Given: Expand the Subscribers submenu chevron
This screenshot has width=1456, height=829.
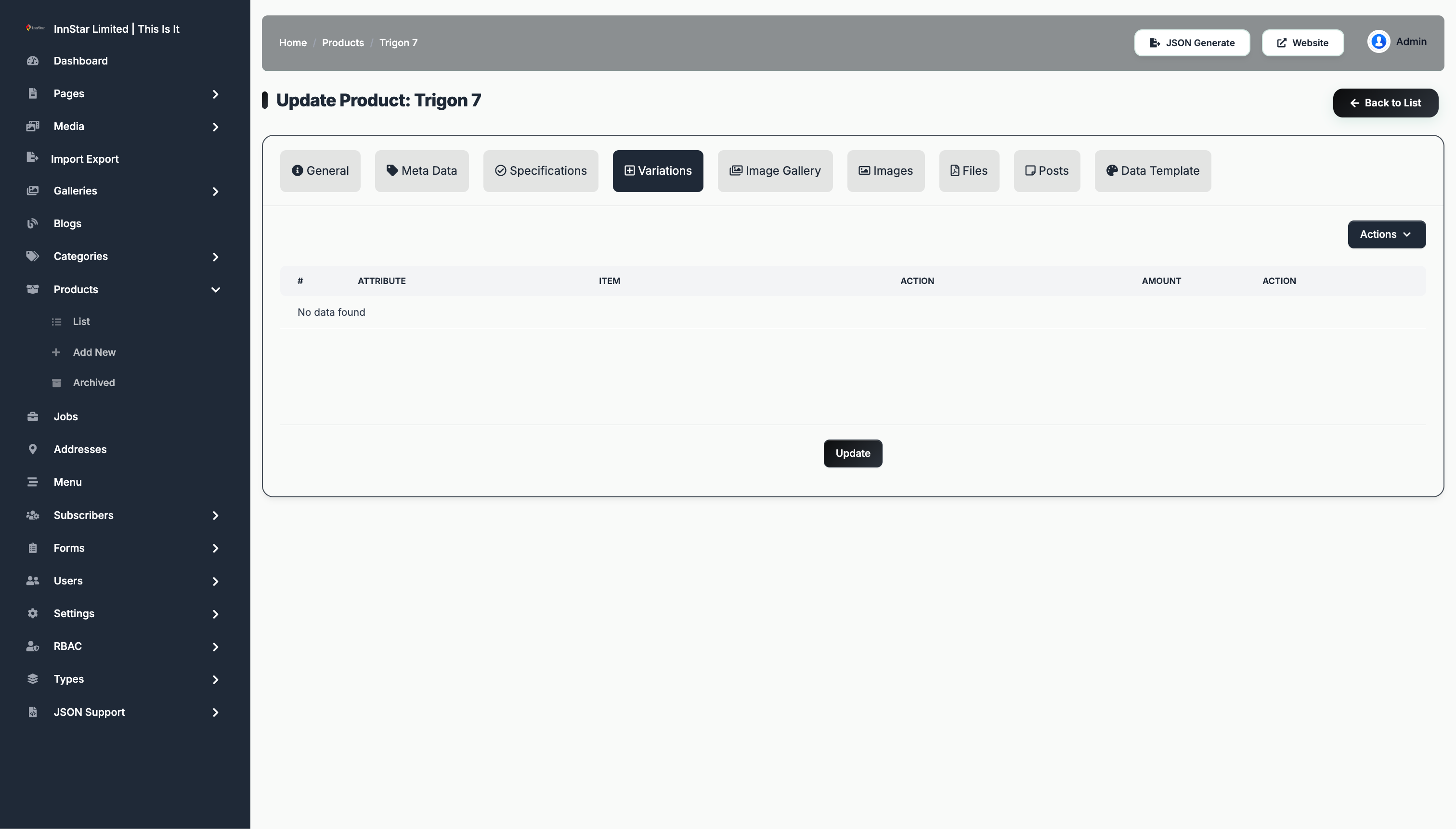Looking at the screenshot, I should coord(215,515).
